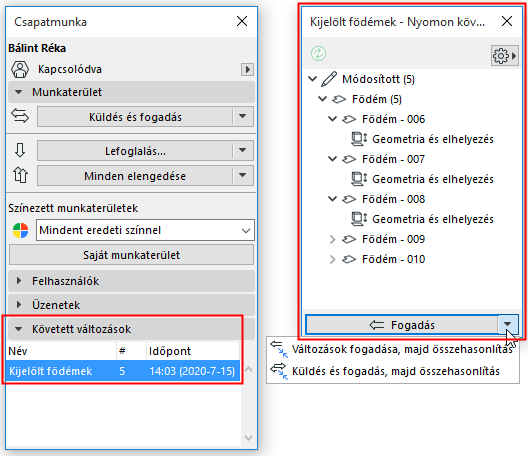Collapse the Követett változások section
This screenshot has width=528, height=456.
tap(19, 329)
